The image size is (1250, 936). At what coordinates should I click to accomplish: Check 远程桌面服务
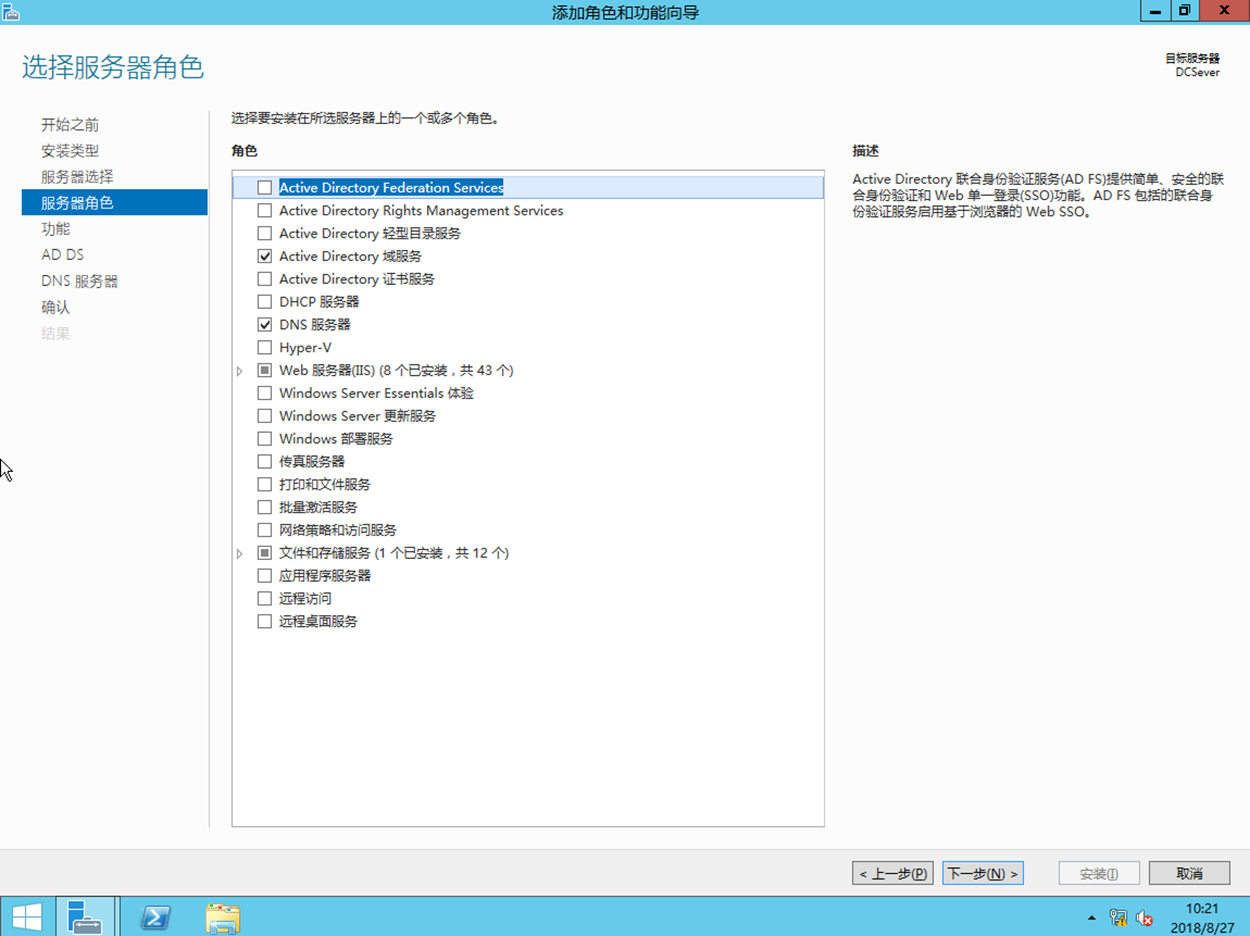(x=265, y=621)
